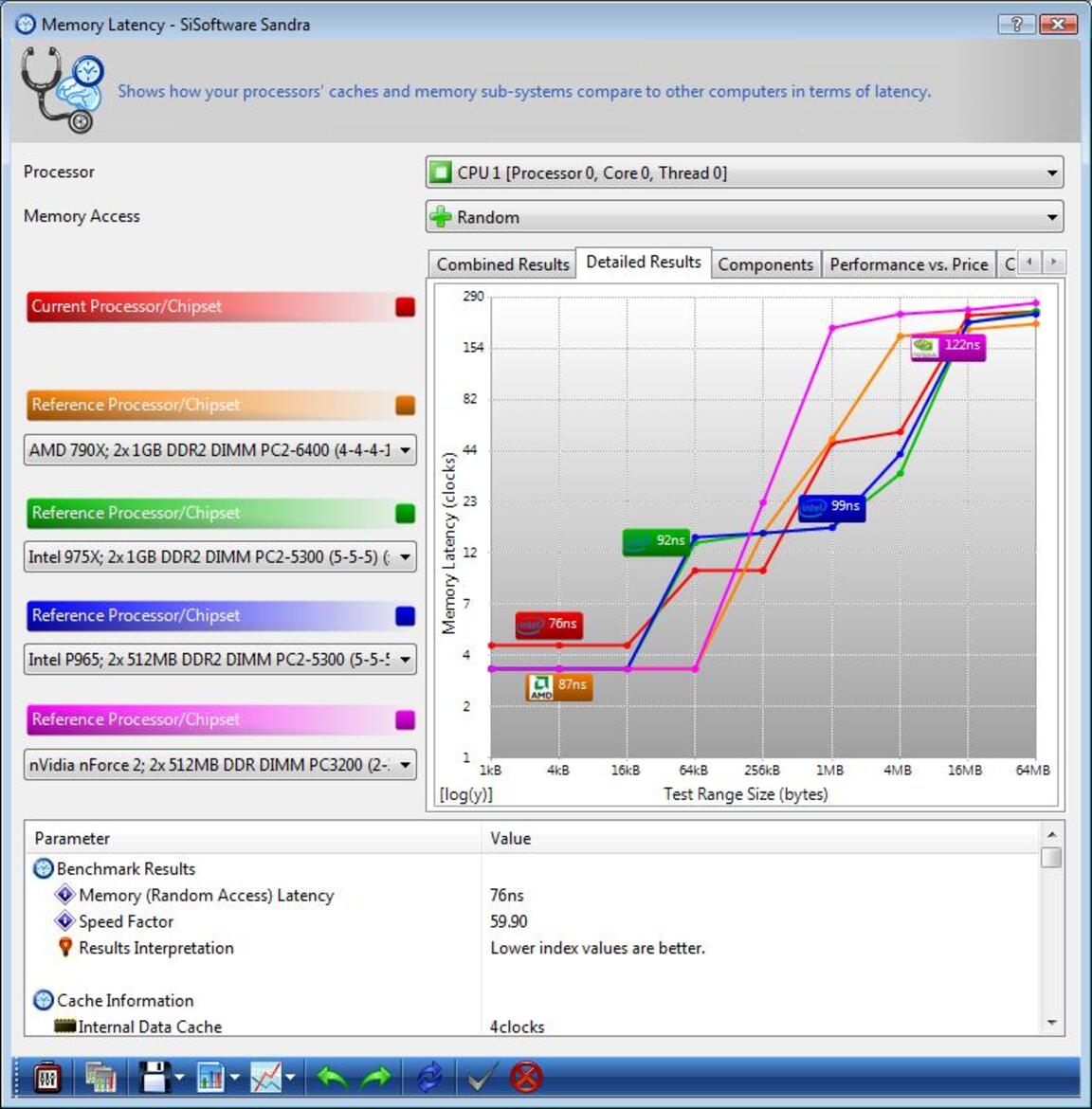Viewport: 1092px width, 1109px height.
Task: Click the blue reference chipset color swatch
Action: [406, 616]
